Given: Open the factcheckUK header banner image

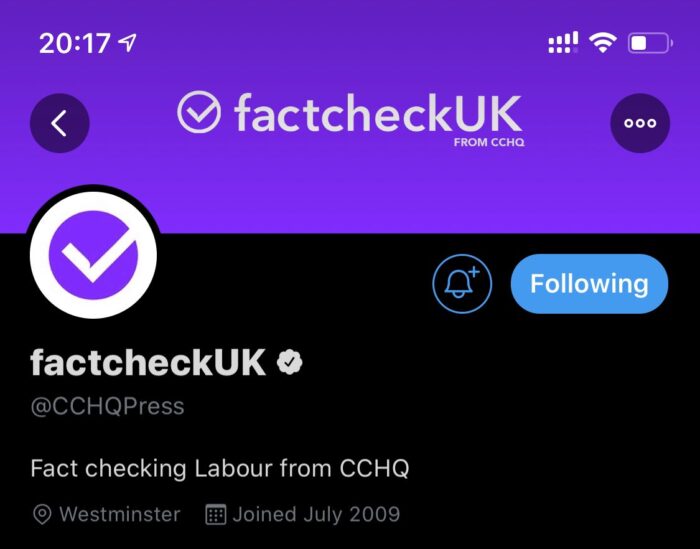Looking at the screenshot, I should pyautogui.click(x=350, y=116).
